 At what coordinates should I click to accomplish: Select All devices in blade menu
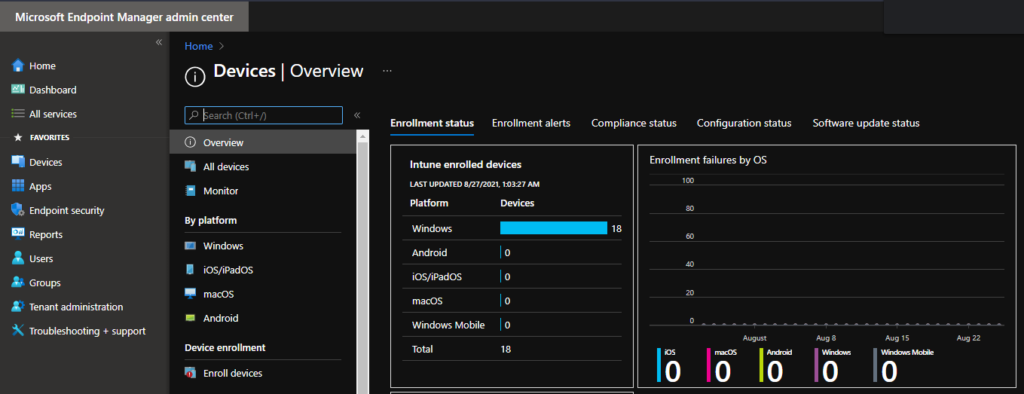click(x=226, y=167)
